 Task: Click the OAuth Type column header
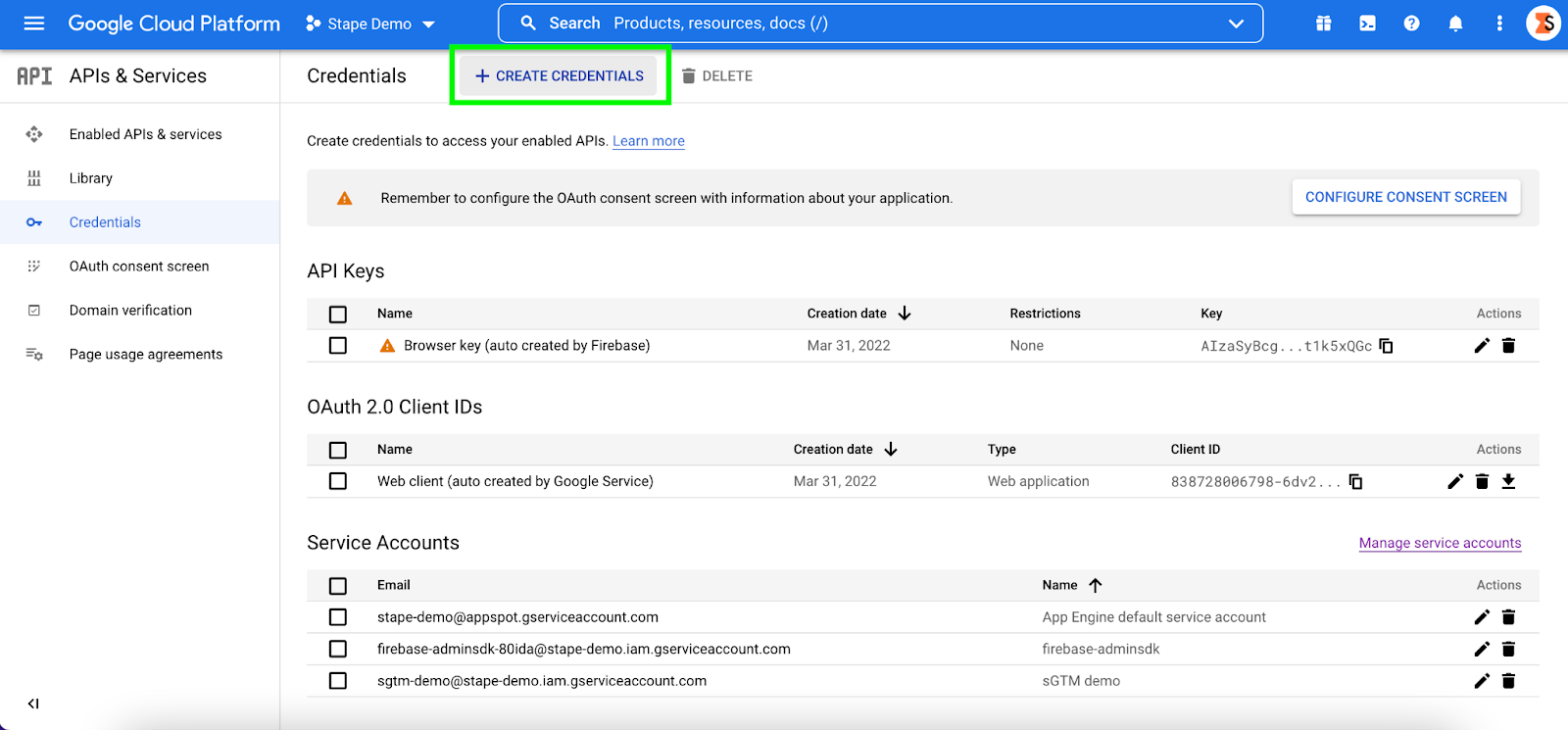(x=1002, y=449)
